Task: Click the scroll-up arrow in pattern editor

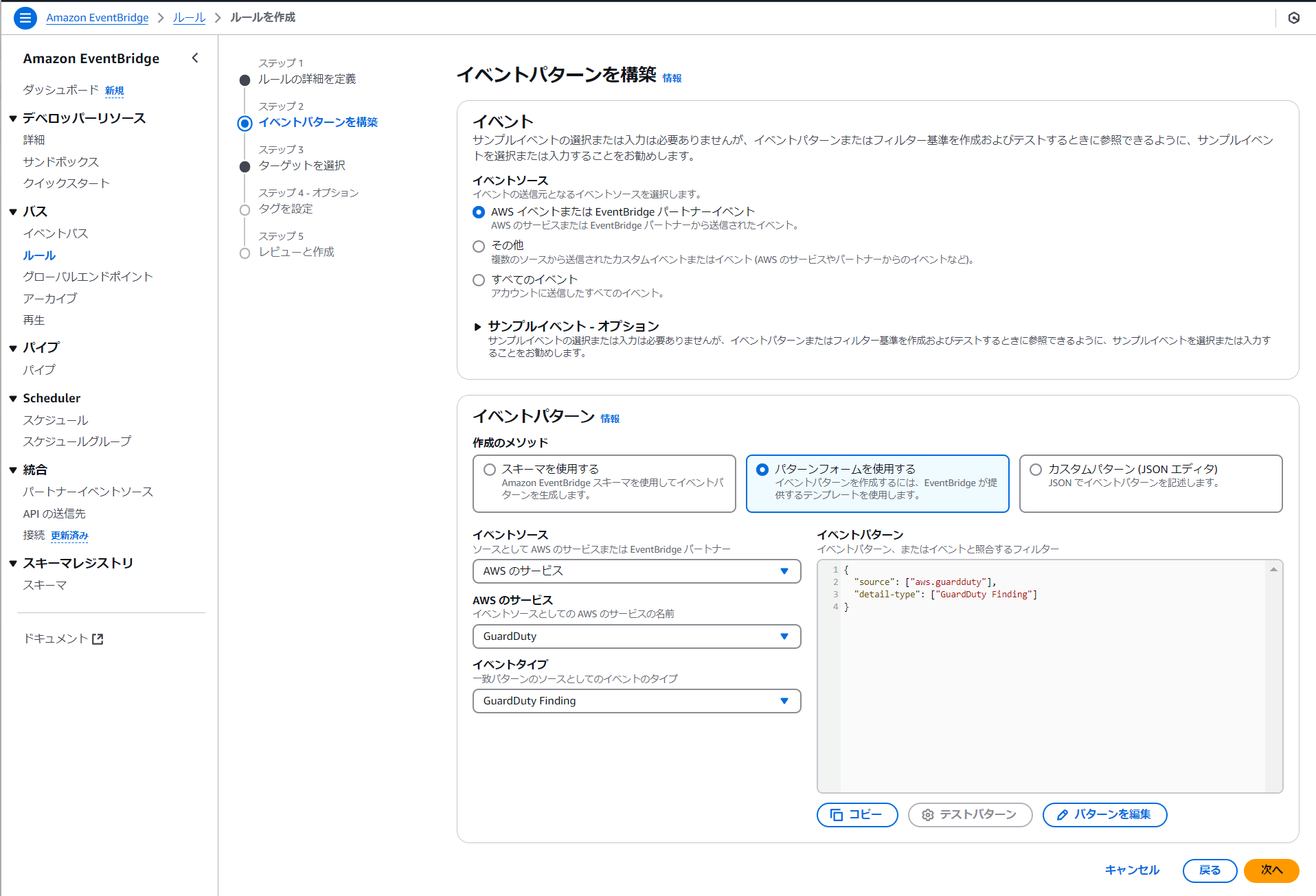Action: [x=1273, y=569]
